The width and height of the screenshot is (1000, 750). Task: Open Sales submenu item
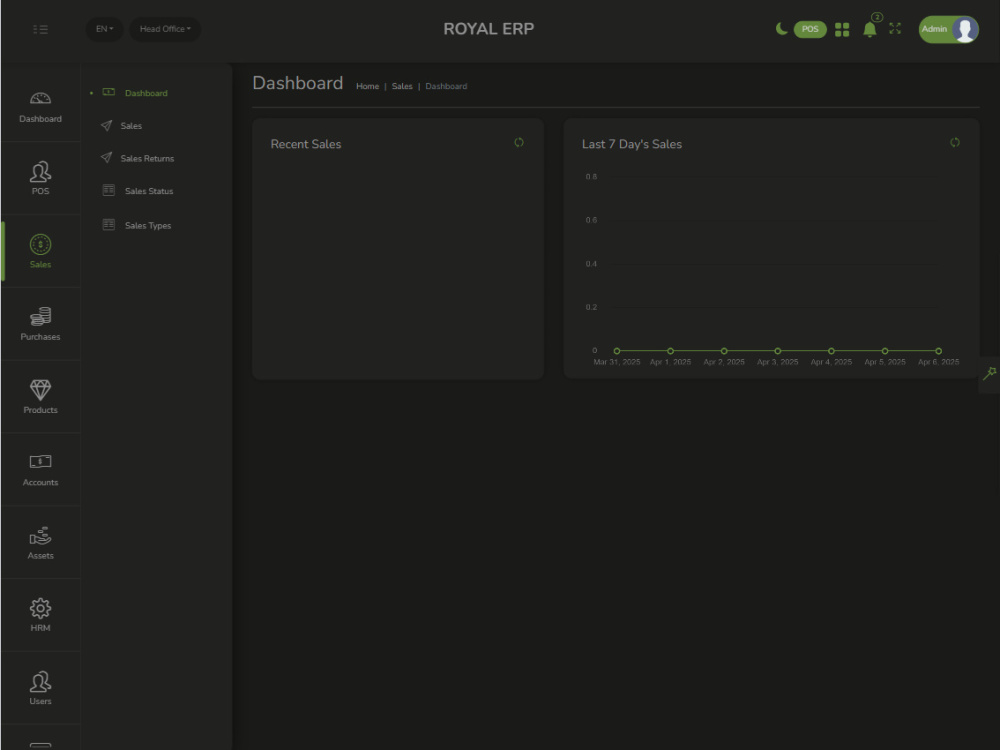pos(131,126)
